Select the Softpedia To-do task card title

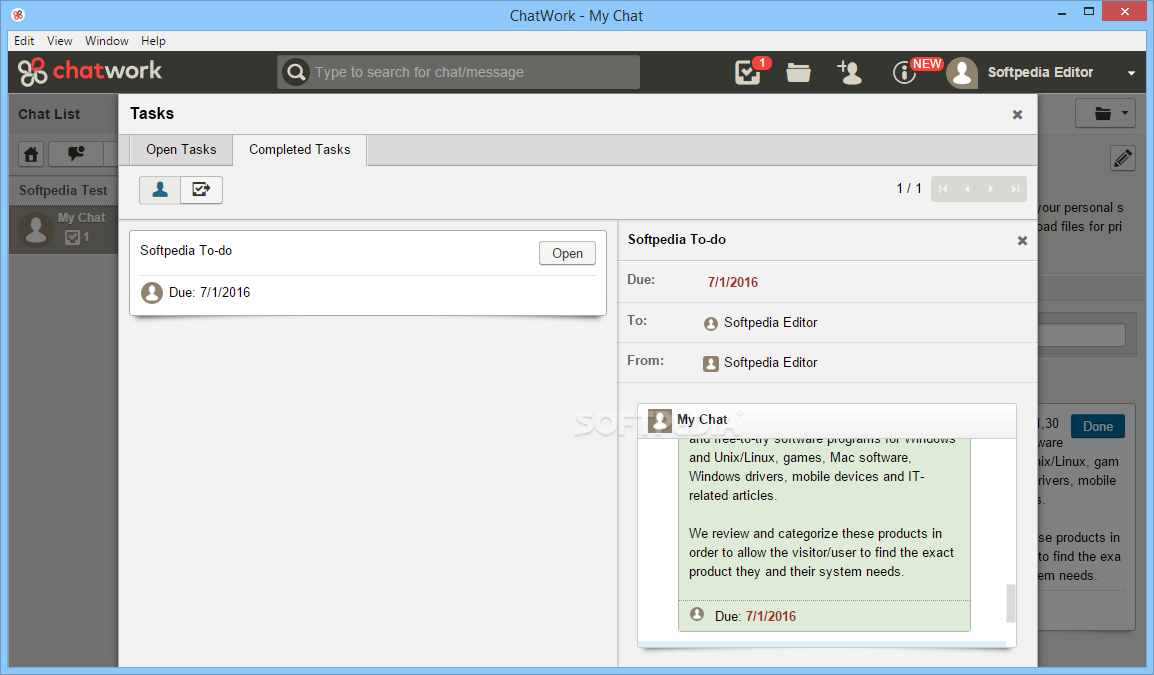(x=186, y=250)
